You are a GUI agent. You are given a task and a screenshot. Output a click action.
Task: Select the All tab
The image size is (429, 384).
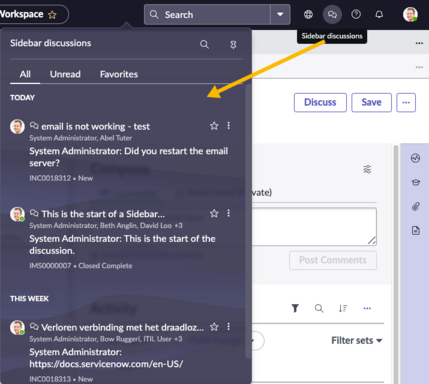pyautogui.click(x=25, y=74)
